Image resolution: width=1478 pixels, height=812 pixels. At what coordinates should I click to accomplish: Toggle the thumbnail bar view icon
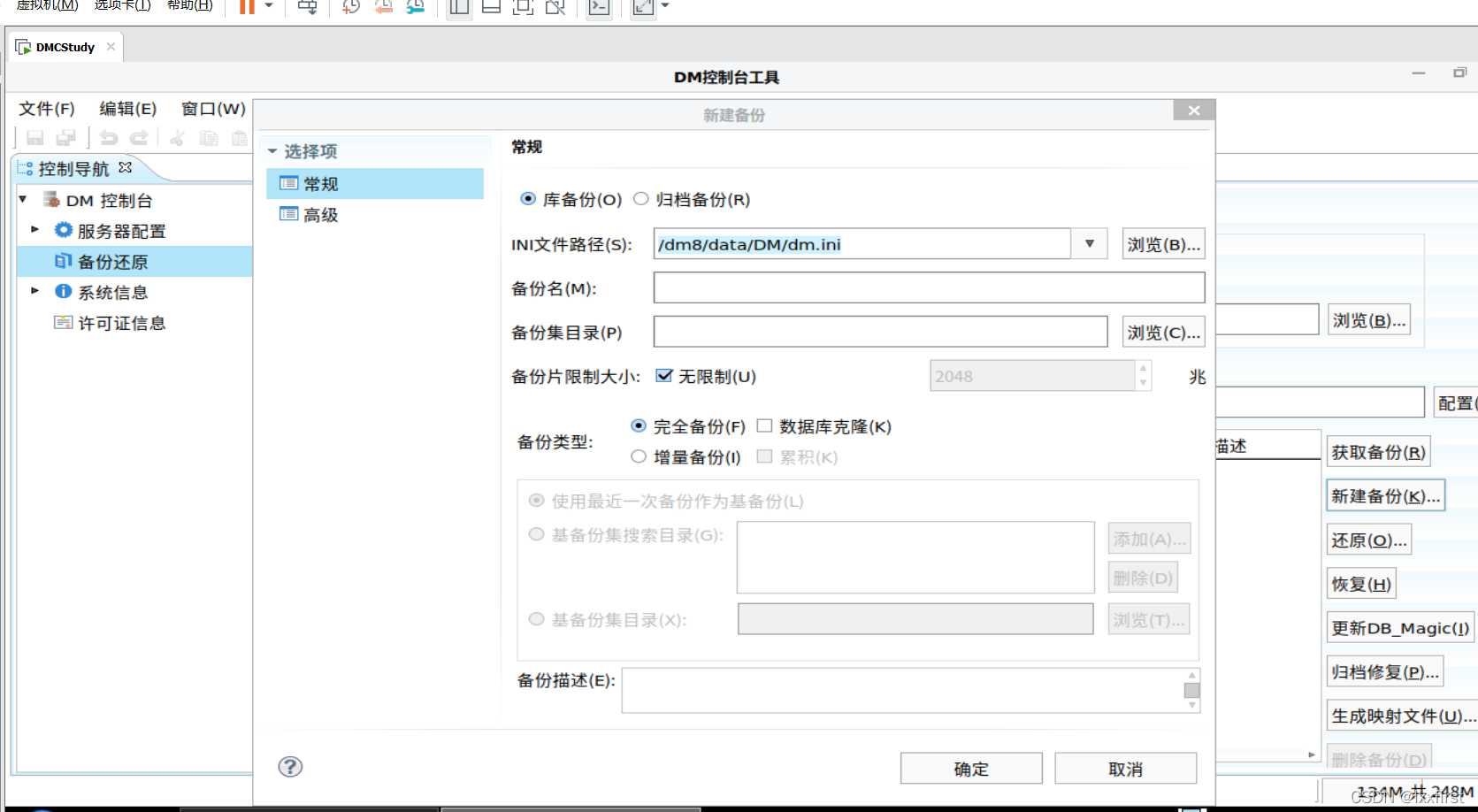point(491,7)
